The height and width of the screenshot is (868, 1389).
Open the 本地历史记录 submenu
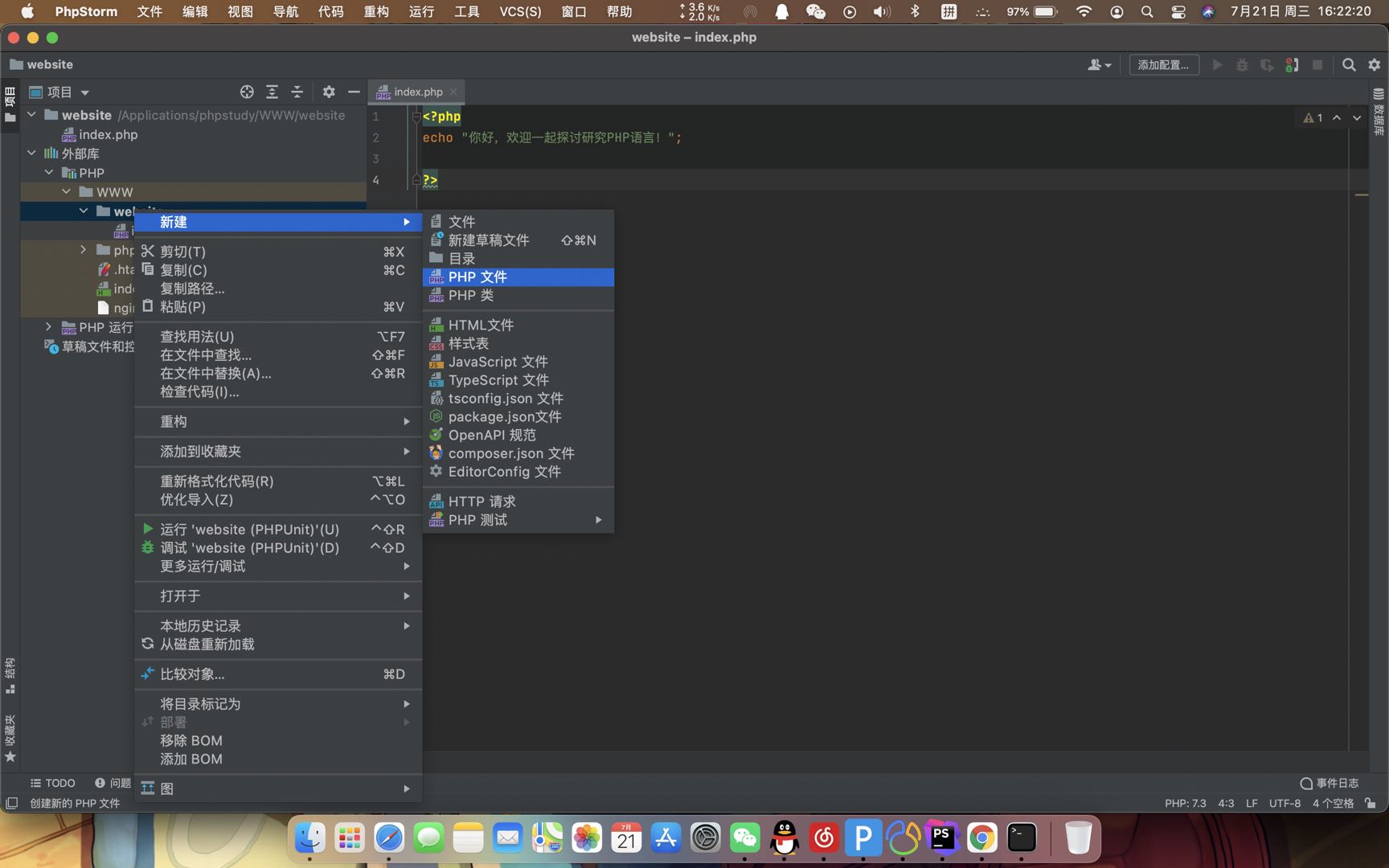(278, 626)
